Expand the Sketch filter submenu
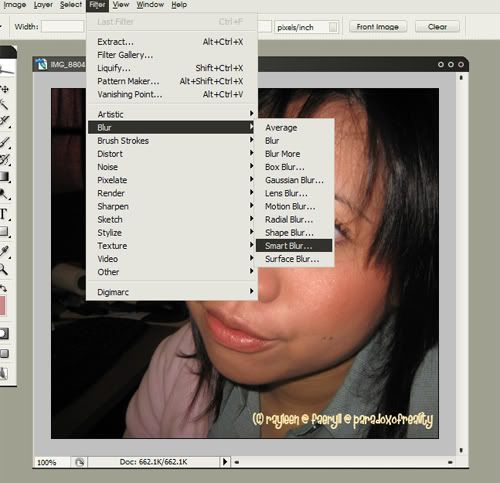 172,219
